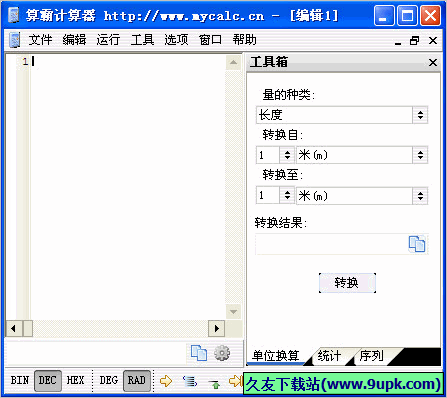Open the 量的种类 quantity type dropdown

[x=420, y=115]
